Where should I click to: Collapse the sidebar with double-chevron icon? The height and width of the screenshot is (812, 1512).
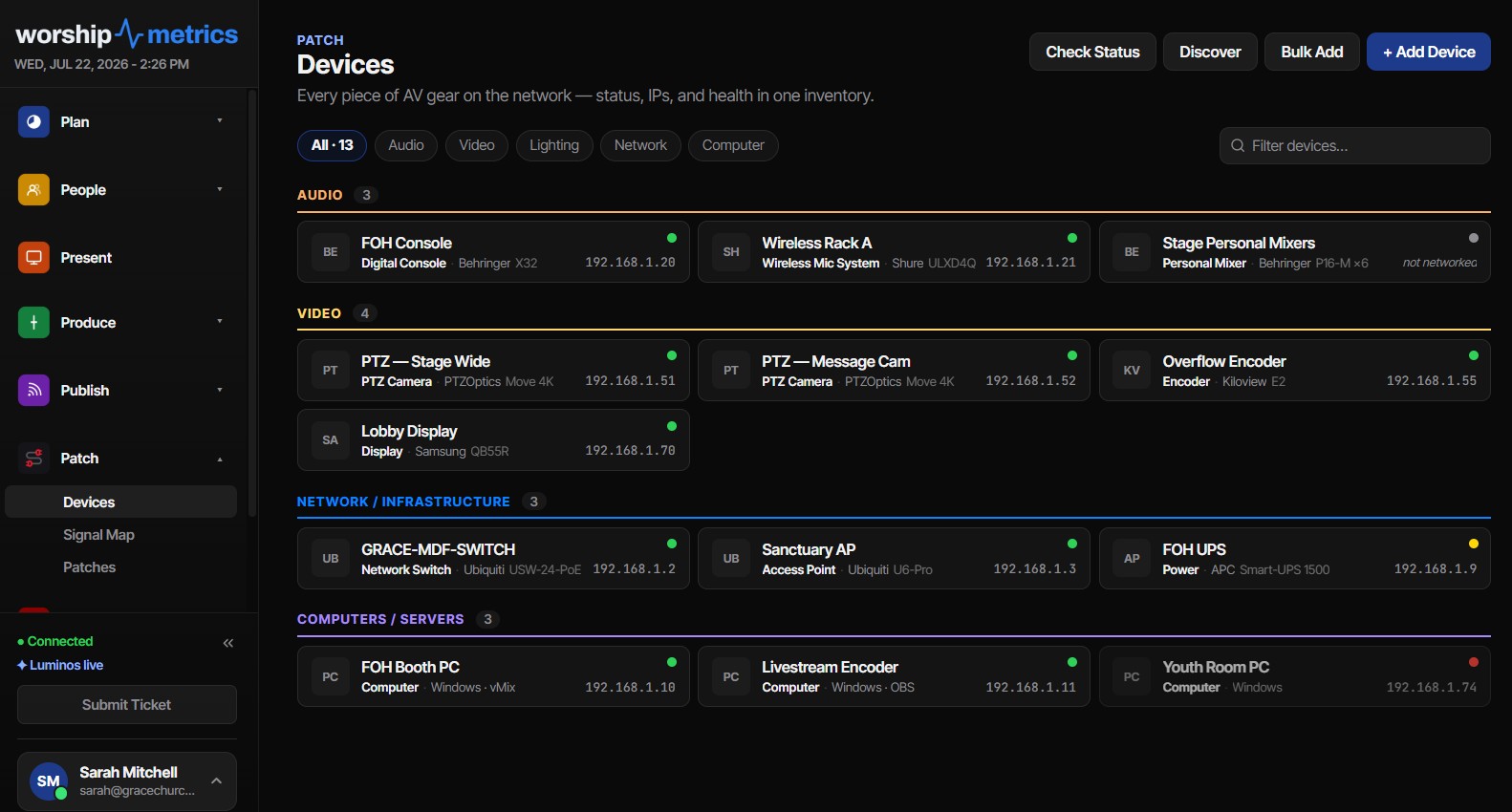tap(228, 643)
